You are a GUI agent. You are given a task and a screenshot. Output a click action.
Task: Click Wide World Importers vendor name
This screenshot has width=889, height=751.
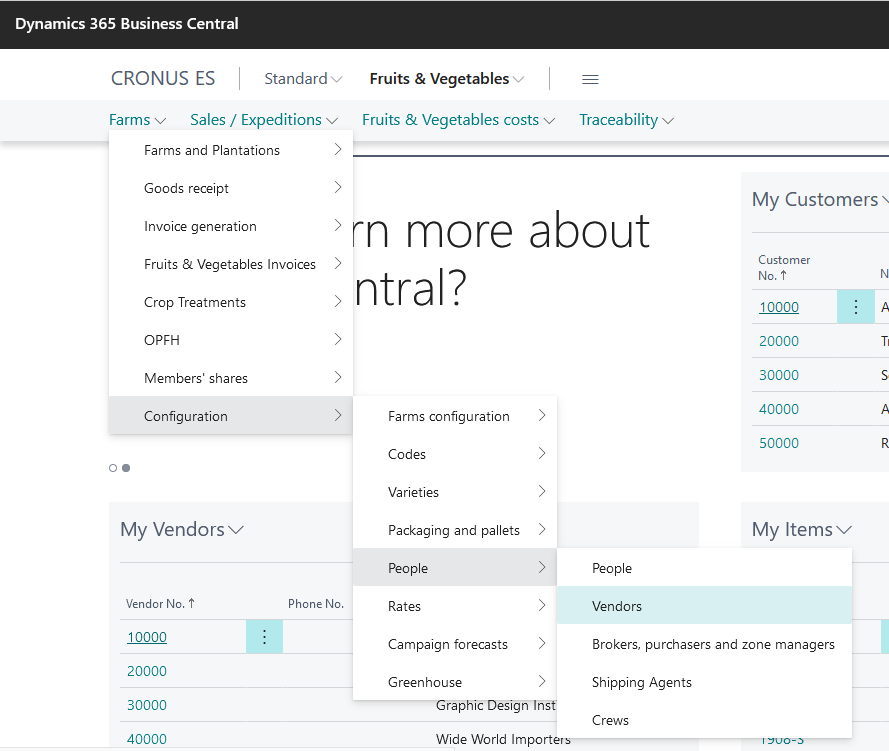503,739
